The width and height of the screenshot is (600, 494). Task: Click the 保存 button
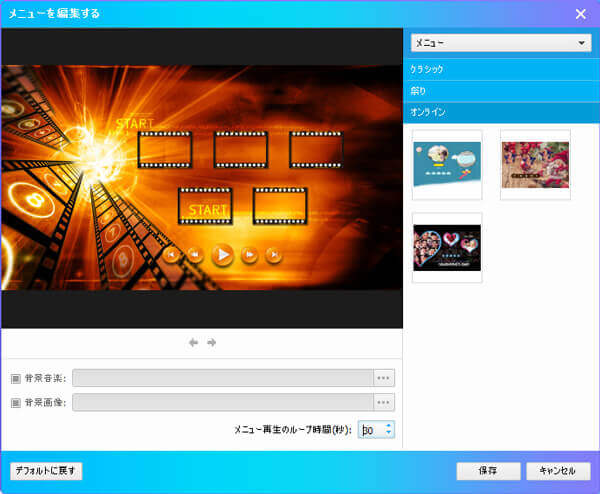coord(489,470)
